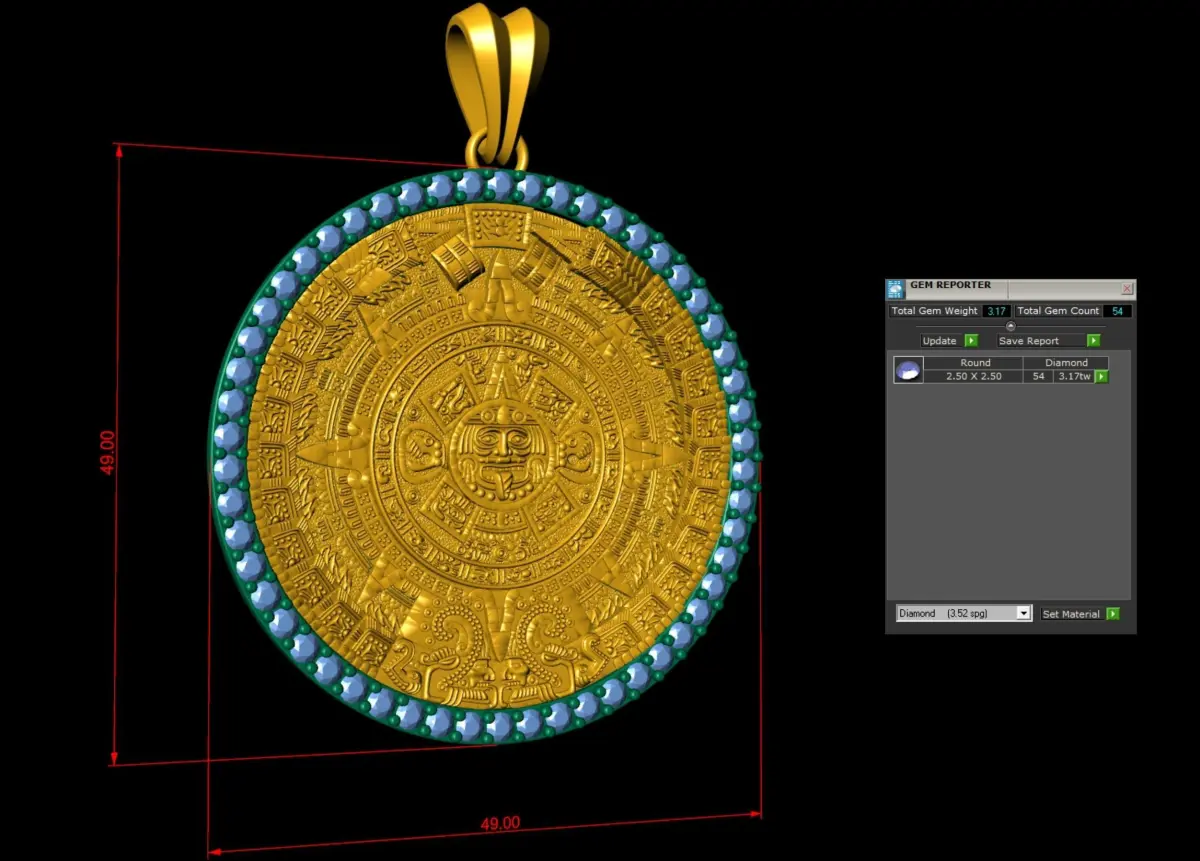Viewport: 1200px width, 861px height.
Task: Click the green arrow beside Save Report
Action: pos(1094,341)
